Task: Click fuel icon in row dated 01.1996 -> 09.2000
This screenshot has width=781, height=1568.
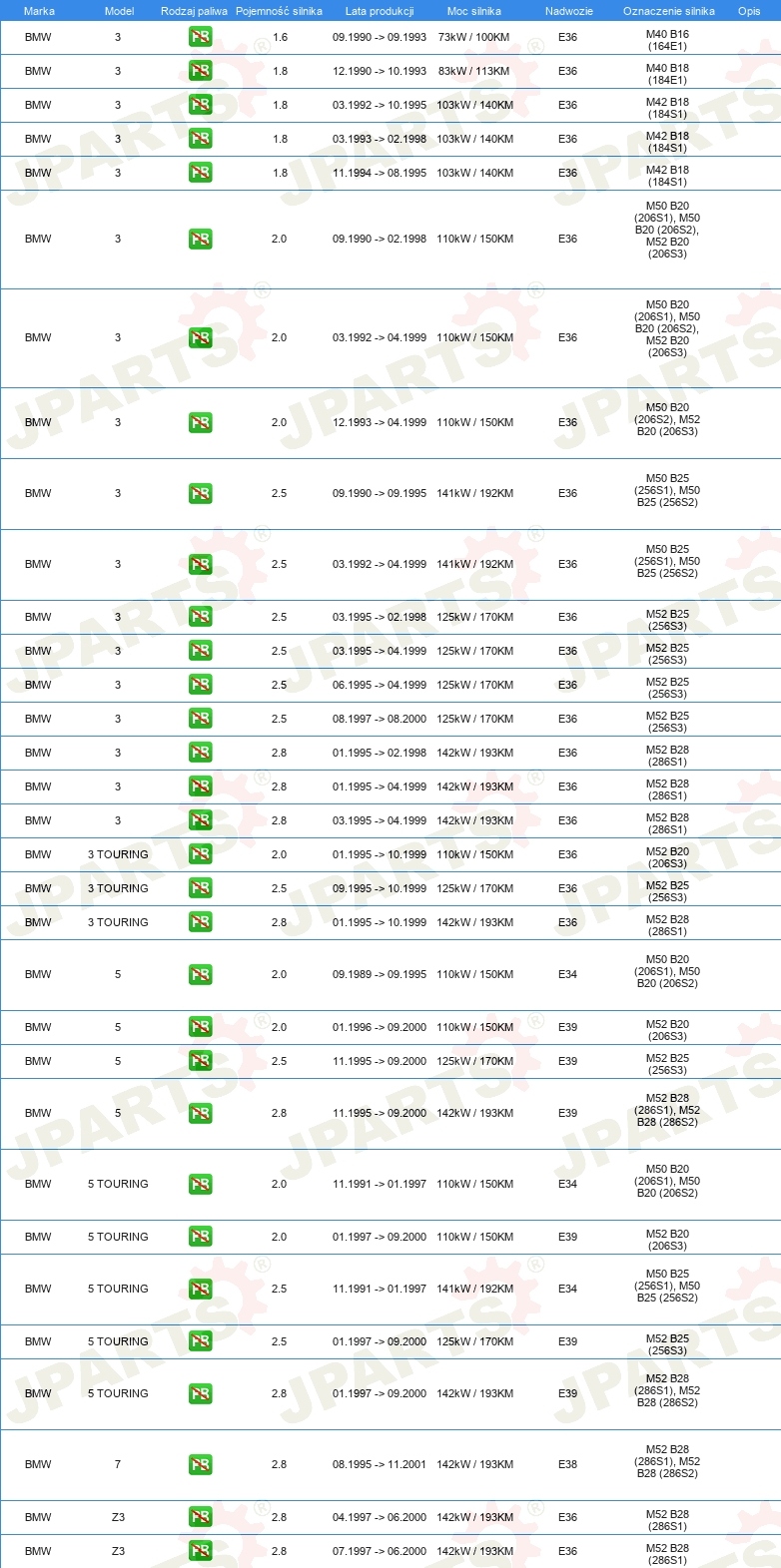Action: pyautogui.click(x=201, y=1027)
